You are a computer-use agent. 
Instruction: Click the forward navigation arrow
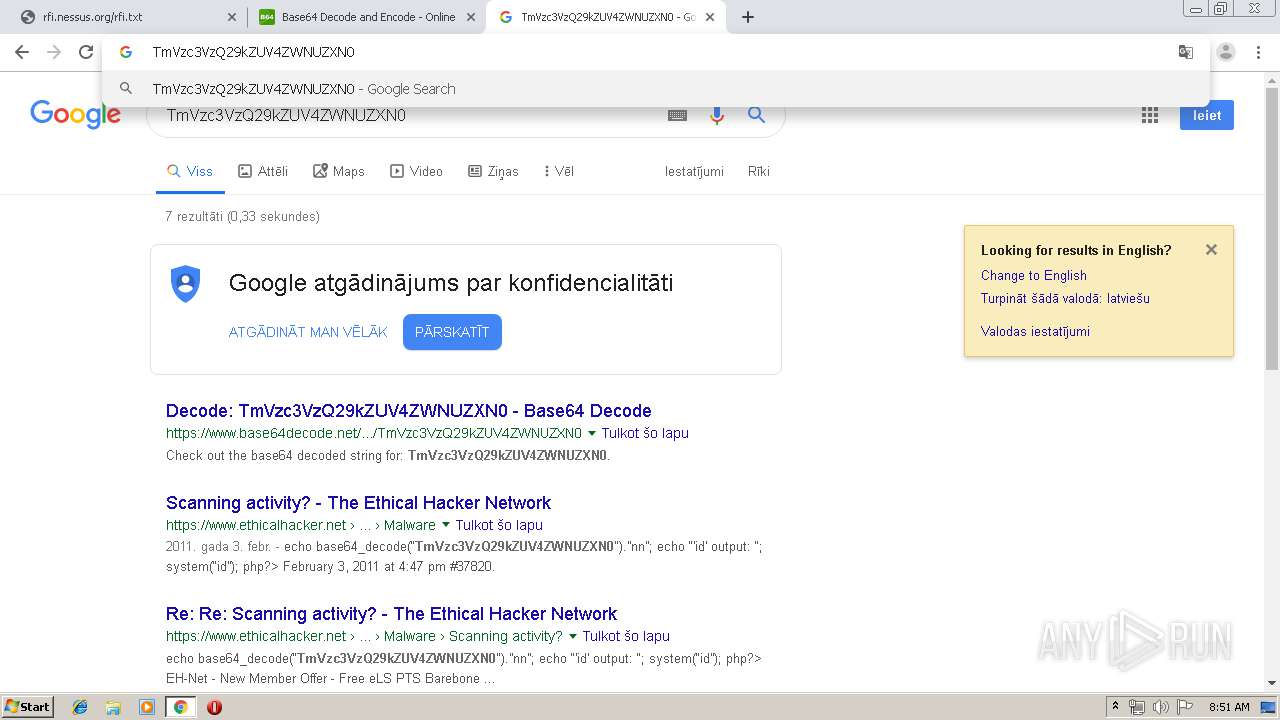click(x=54, y=52)
